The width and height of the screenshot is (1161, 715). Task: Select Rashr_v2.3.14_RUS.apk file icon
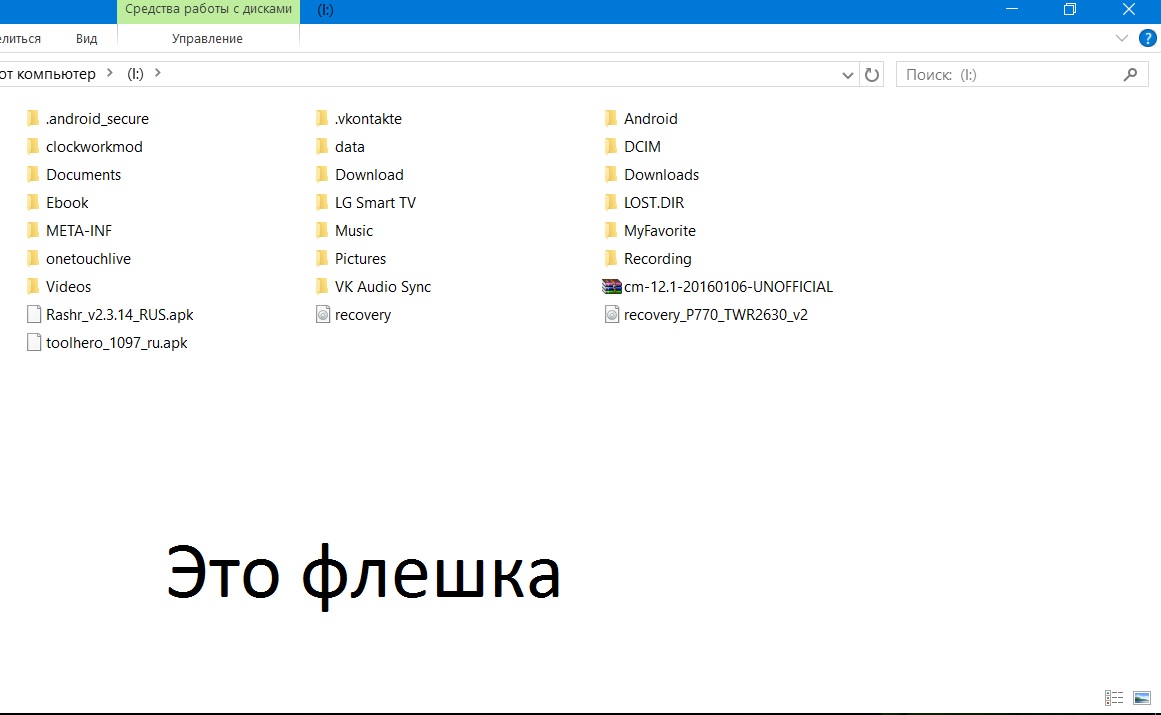click(x=34, y=315)
